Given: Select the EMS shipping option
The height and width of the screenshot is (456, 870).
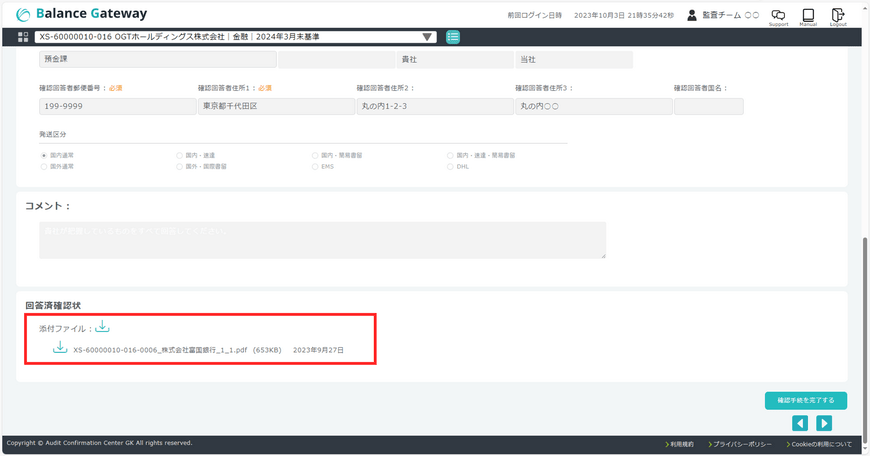Looking at the screenshot, I should coord(315,167).
